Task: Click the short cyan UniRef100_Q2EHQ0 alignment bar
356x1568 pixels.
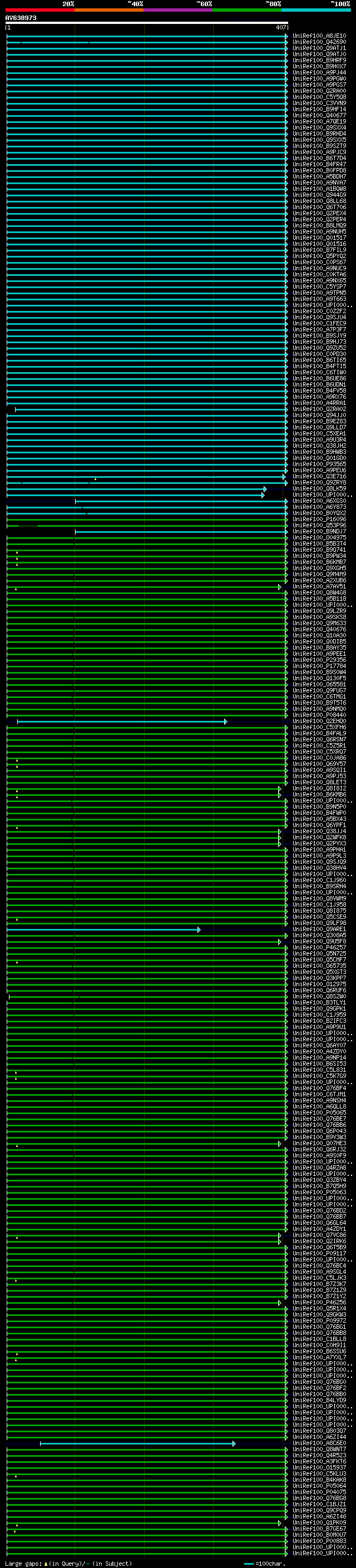Action: click(x=122, y=722)
